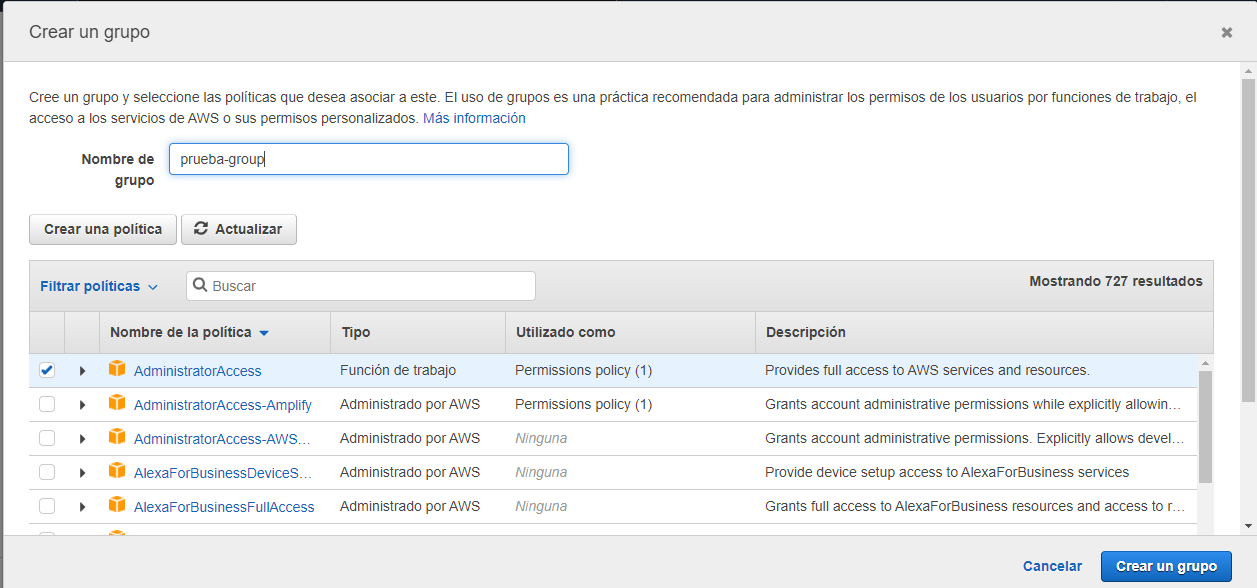The height and width of the screenshot is (588, 1257).
Task: Click the refresh icon inside Actualizar
Action: tap(203, 229)
